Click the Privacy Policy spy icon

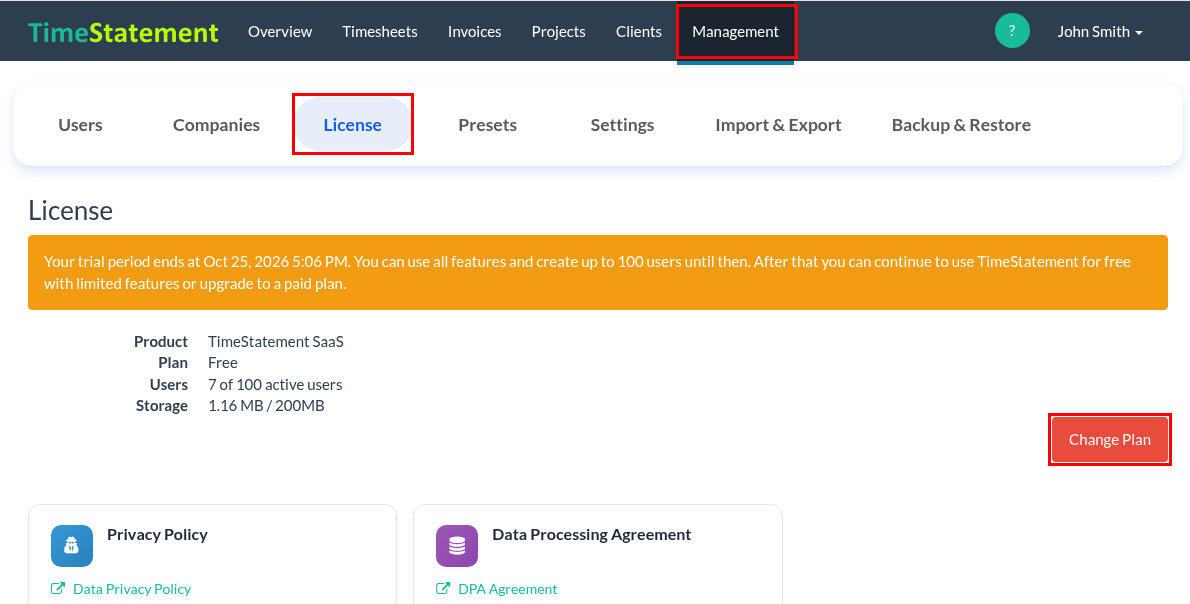(x=72, y=546)
